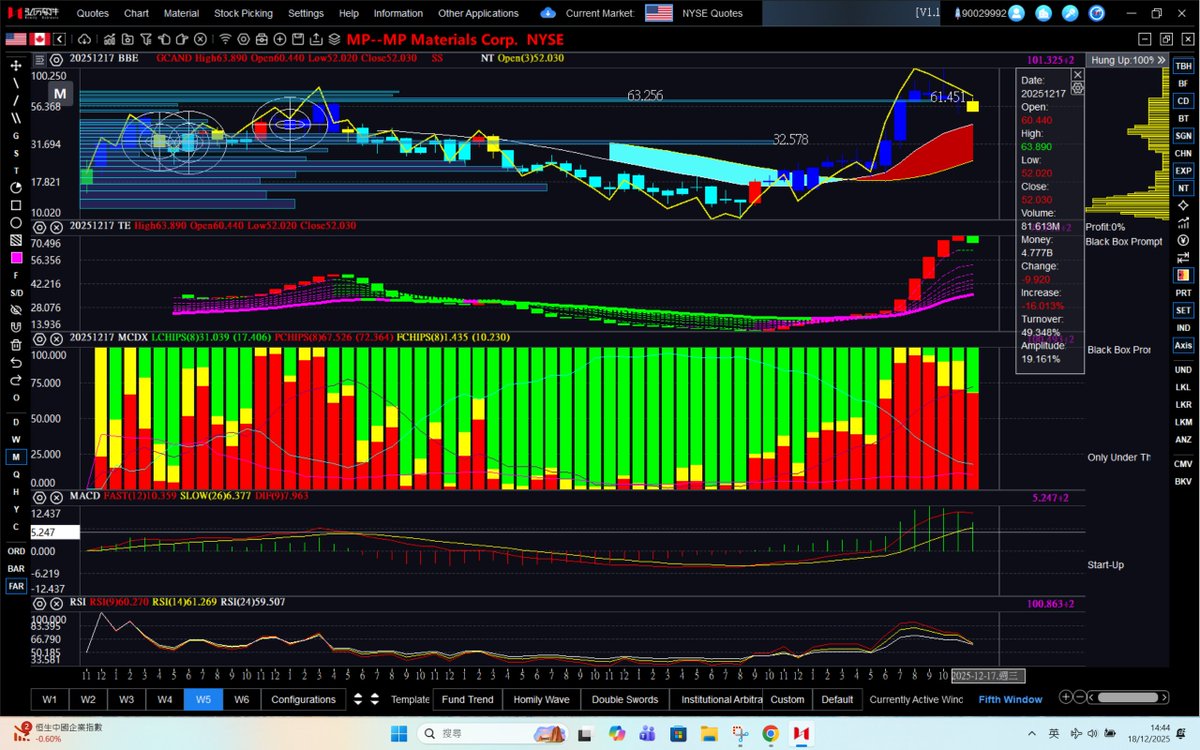1200x750 pixels.
Task: Click the undo arrow icon
Action: click(16, 362)
